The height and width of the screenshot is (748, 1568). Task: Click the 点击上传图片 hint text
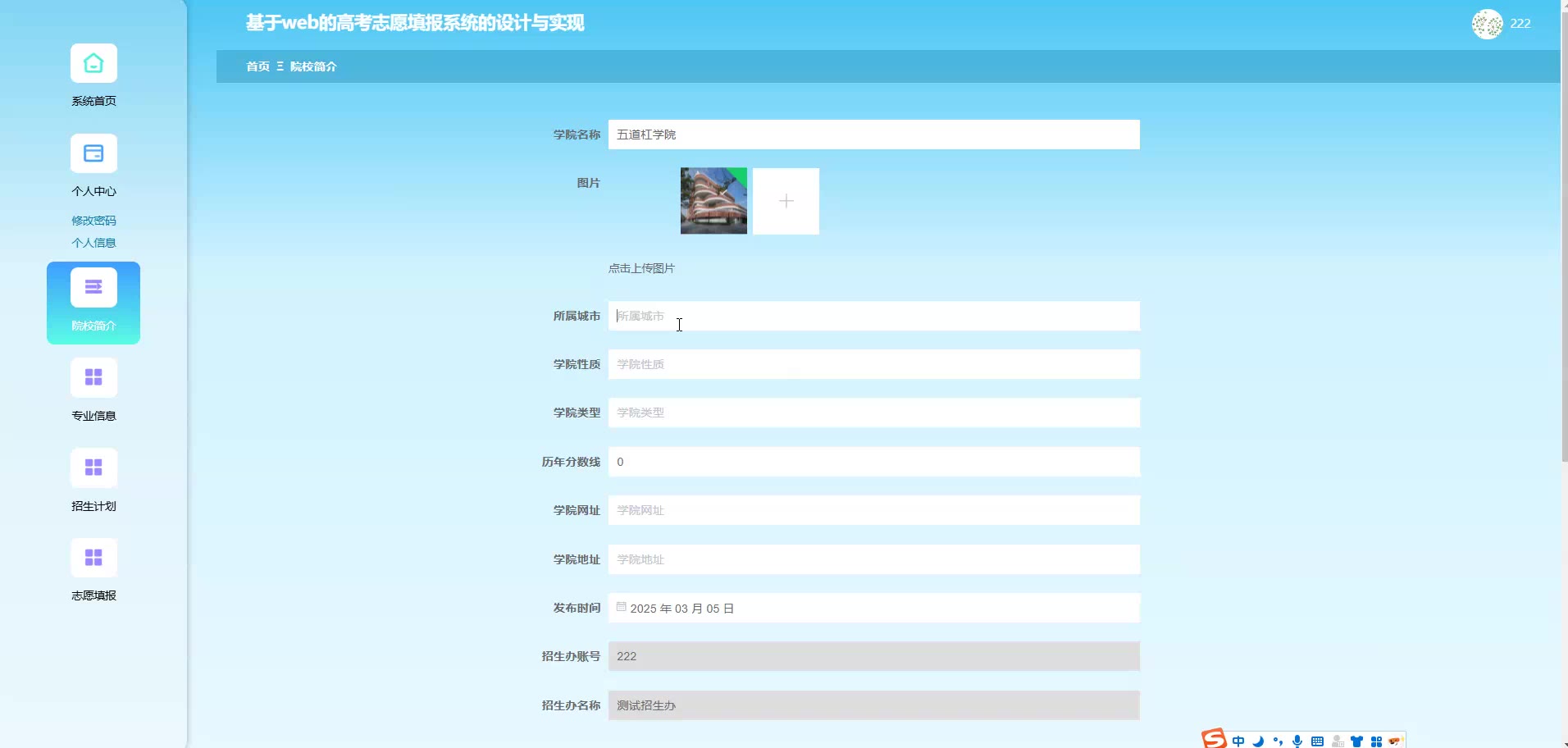pyautogui.click(x=641, y=268)
